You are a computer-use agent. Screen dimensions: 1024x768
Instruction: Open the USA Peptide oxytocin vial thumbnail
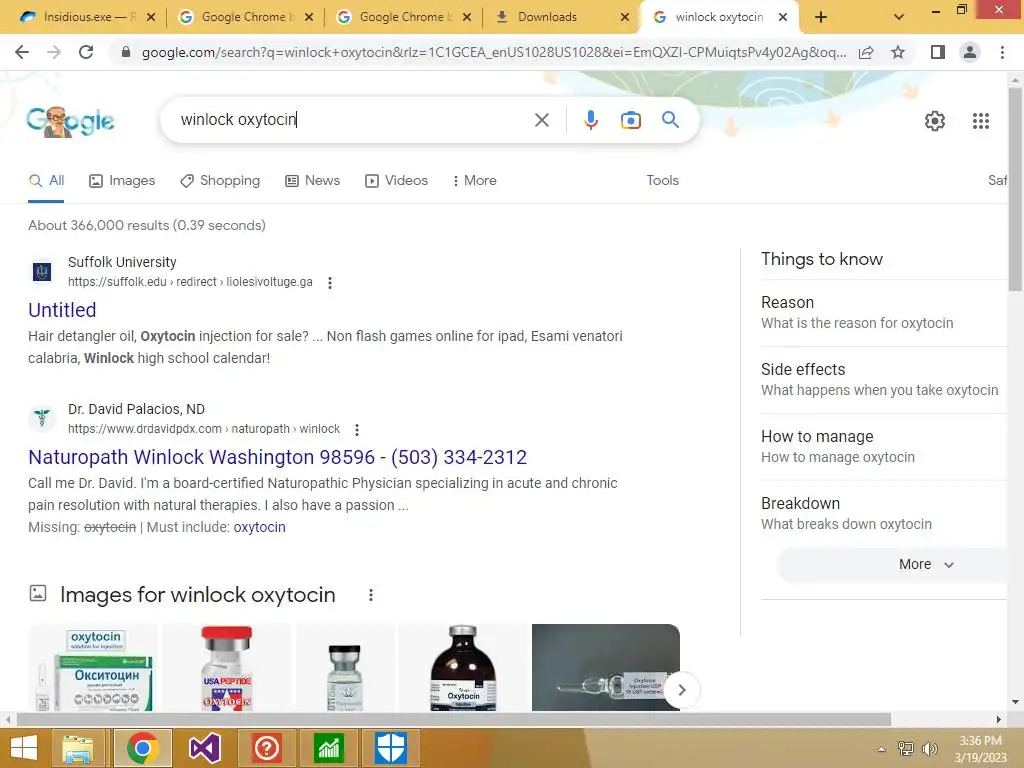point(227,667)
